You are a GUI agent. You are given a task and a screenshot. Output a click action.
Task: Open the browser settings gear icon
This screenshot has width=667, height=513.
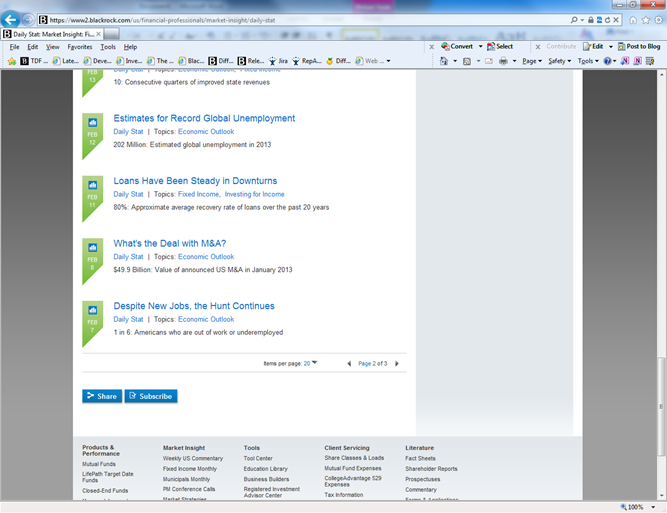click(x=658, y=20)
